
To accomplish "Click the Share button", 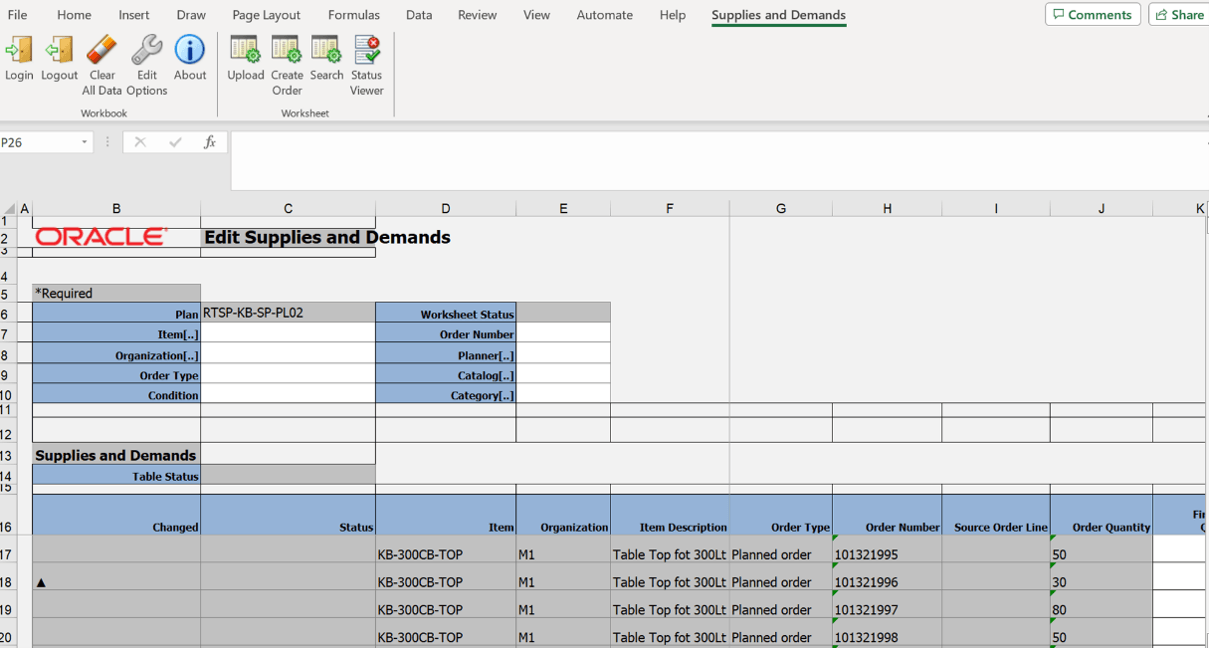I will click(x=1179, y=14).
